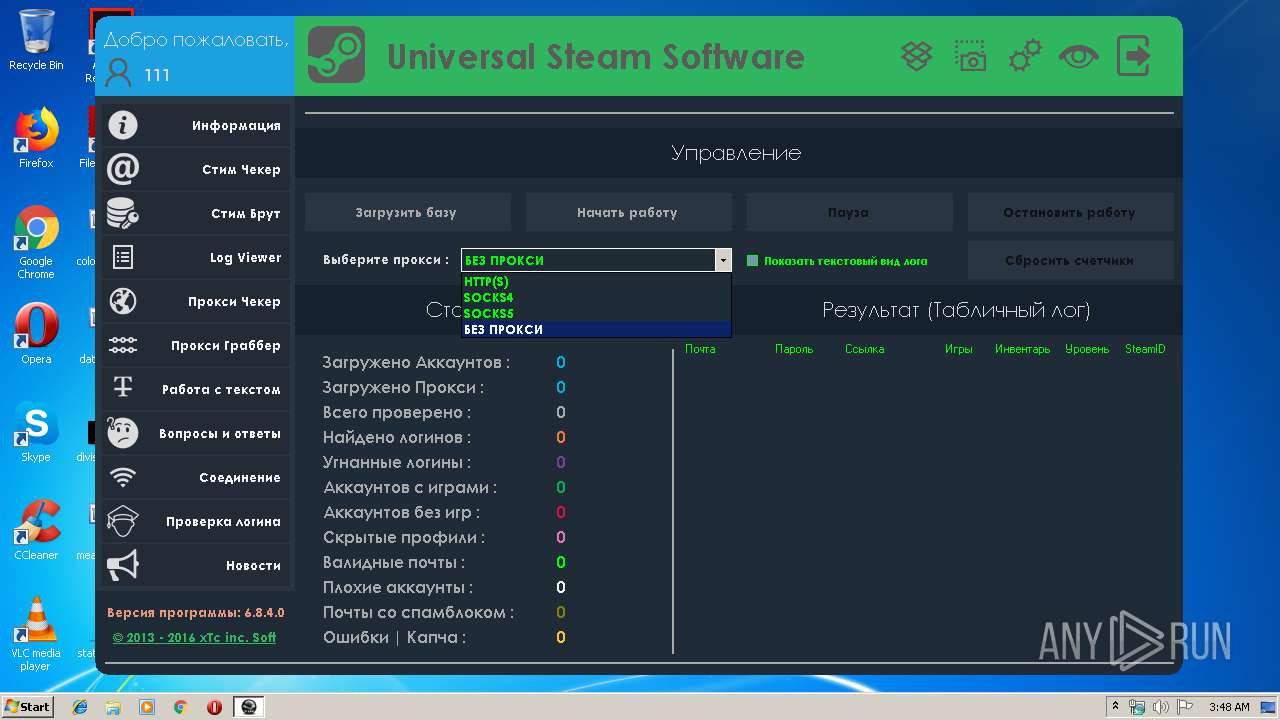Image resolution: width=1280 pixels, height=720 pixels.
Task: Open the Skype desktop shortcut
Action: point(36,432)
